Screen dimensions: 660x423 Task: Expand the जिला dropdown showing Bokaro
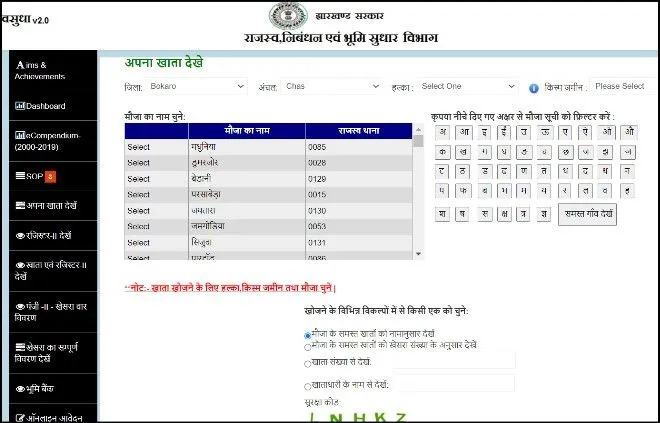pos(196,87)
